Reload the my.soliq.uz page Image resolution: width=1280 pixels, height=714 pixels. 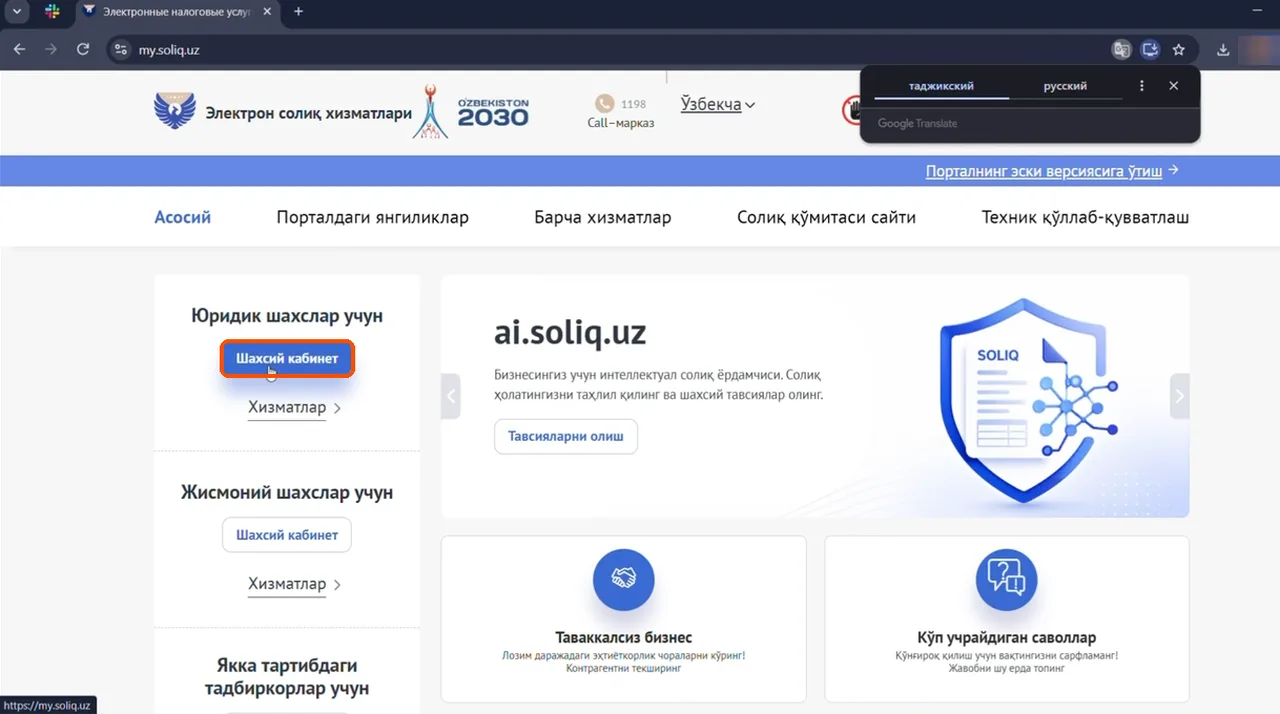[83, 49]
